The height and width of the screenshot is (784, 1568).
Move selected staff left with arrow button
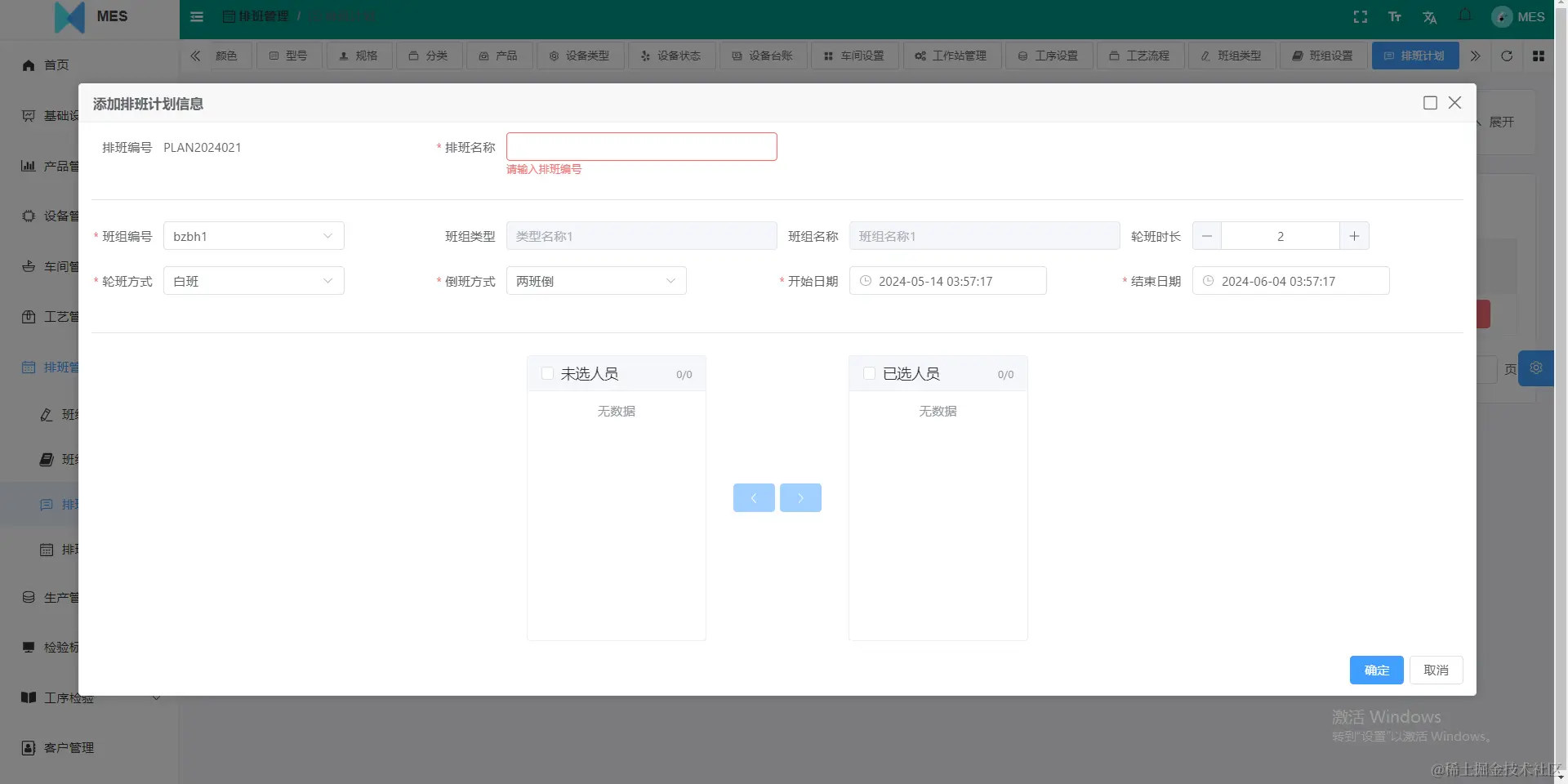[x=754, y=498]
